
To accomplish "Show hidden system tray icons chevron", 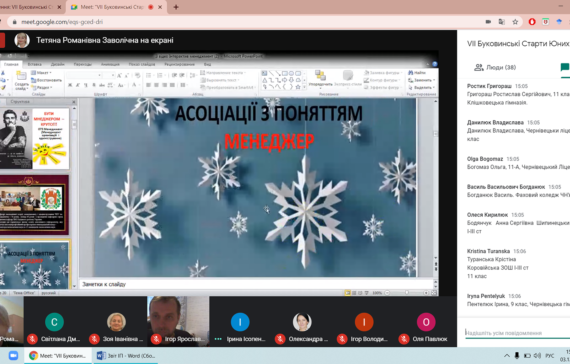I will point(507,356).
